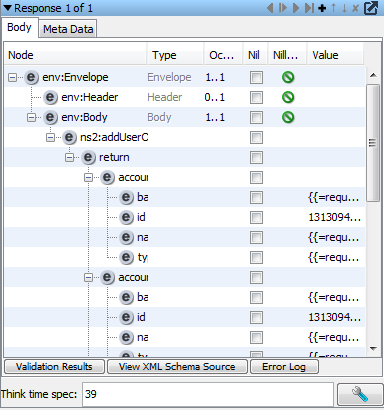Select the ns2:addUserC tree row
This screenshot has height=410, width=384.
pos(185,137)
